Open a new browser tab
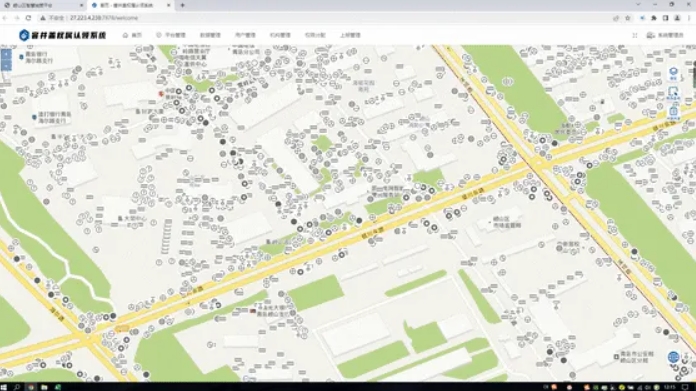This screenshot has height=391, width=696. [182, 5]
